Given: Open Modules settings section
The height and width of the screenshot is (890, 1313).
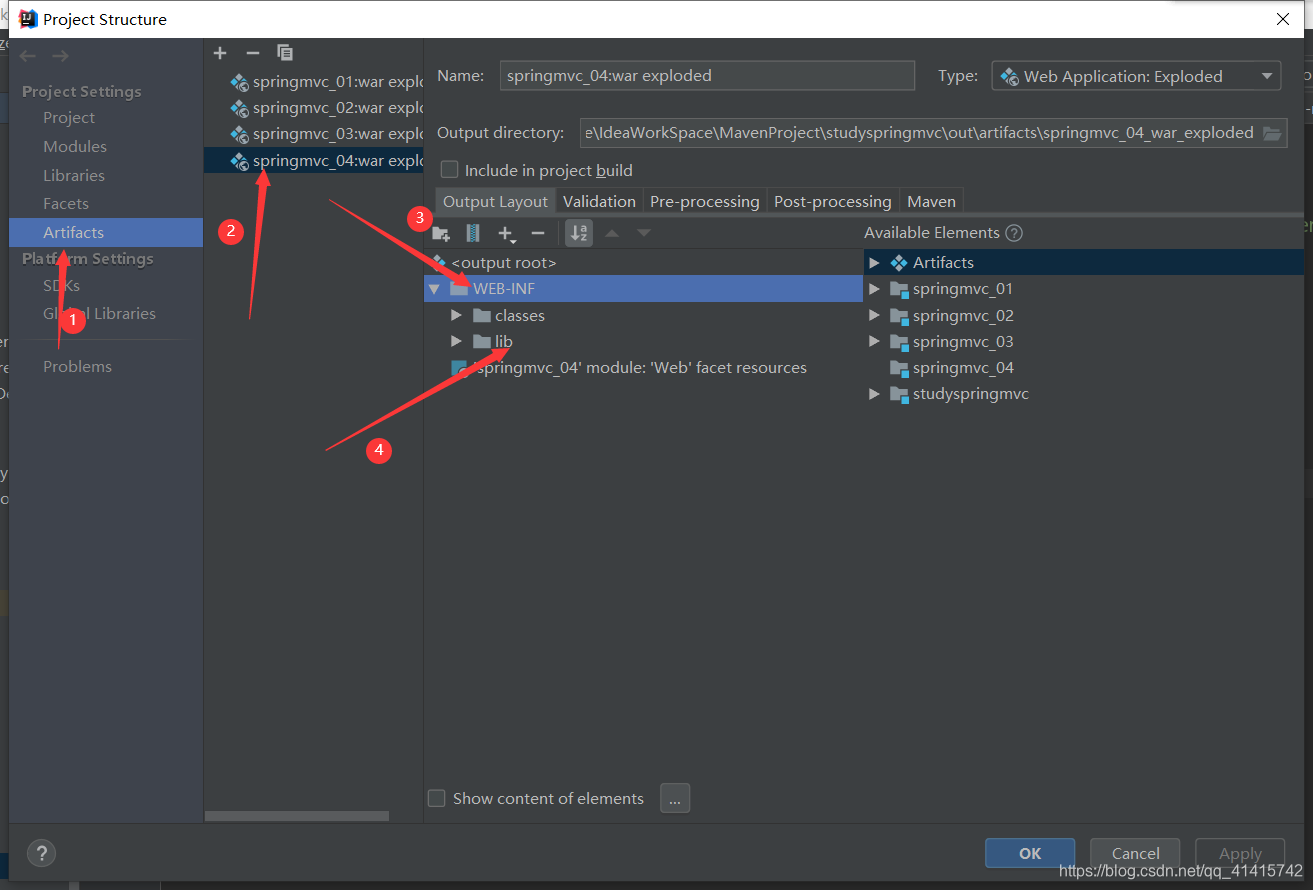Looking at the screenshot, I should coord(75,146).
